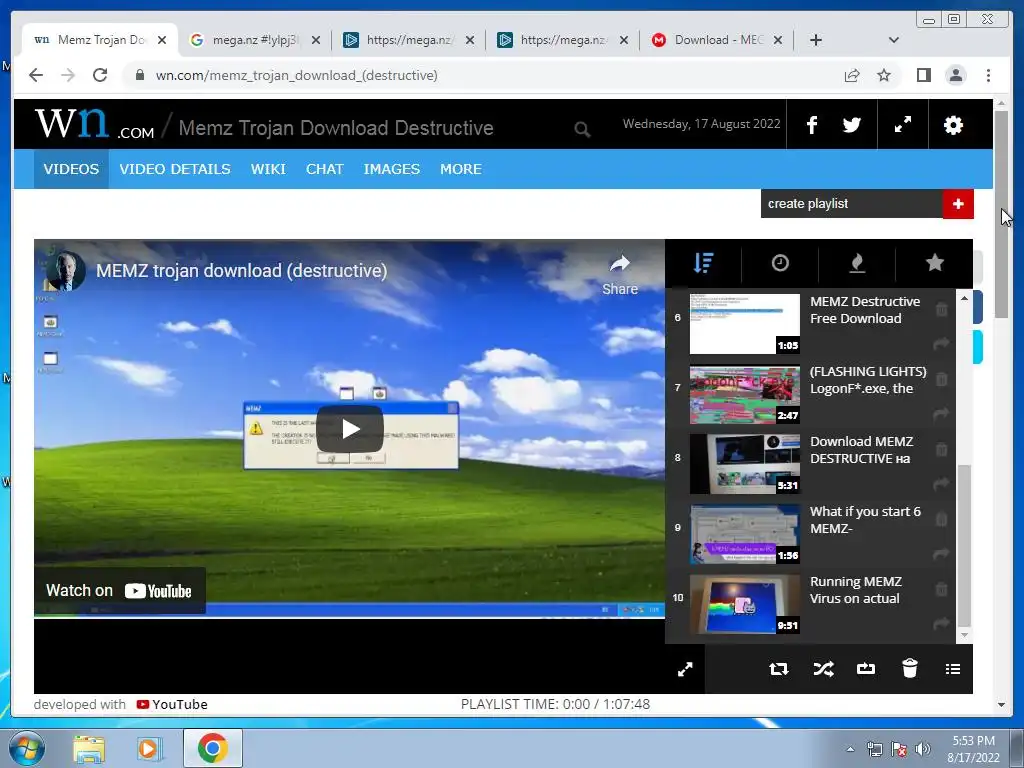This screenshot has width=1024, height=768.
Task: Open the CHAT tab
Action: (x=325, y=169)
